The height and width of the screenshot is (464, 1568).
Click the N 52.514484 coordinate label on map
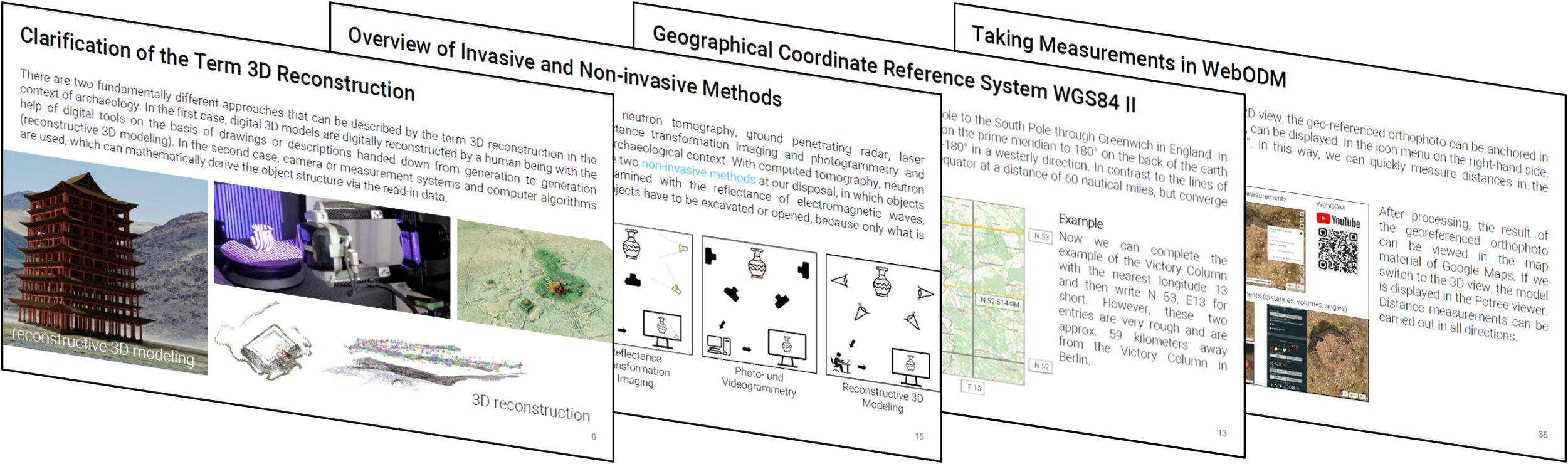click(999, 302)
